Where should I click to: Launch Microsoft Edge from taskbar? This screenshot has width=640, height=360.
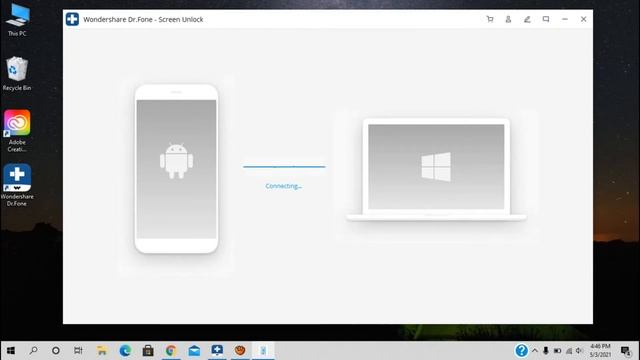click(x=125, y=351)
